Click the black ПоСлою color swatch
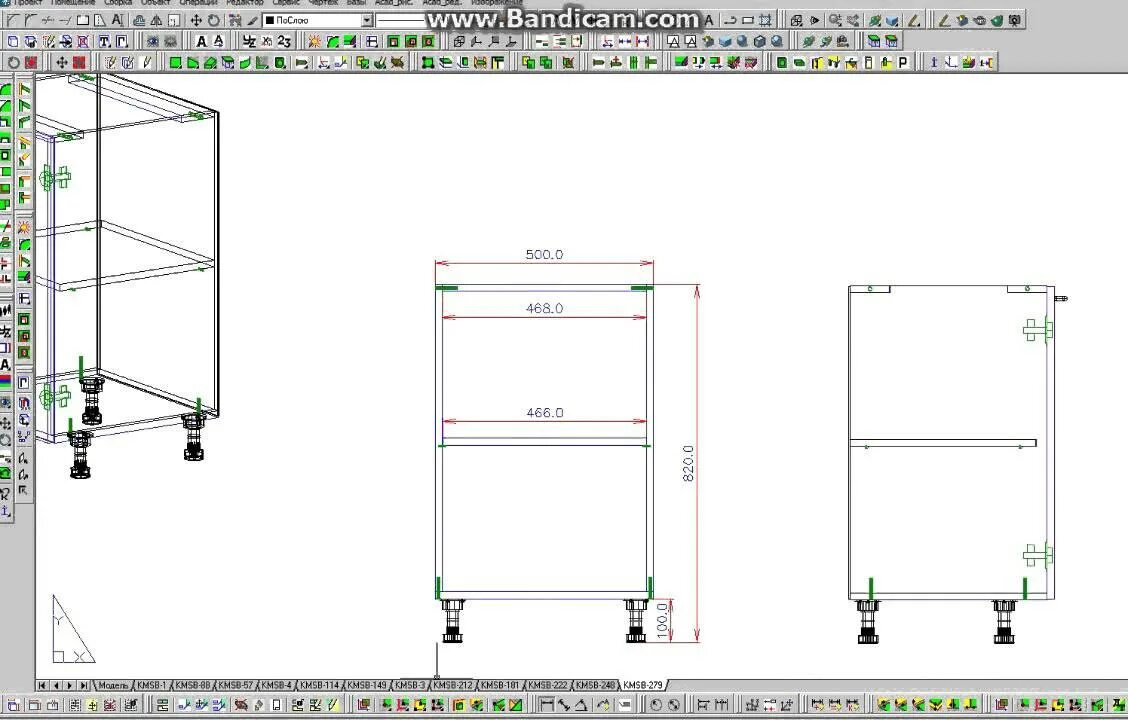Screen dimensions: 1128x720 click(270, 21)
